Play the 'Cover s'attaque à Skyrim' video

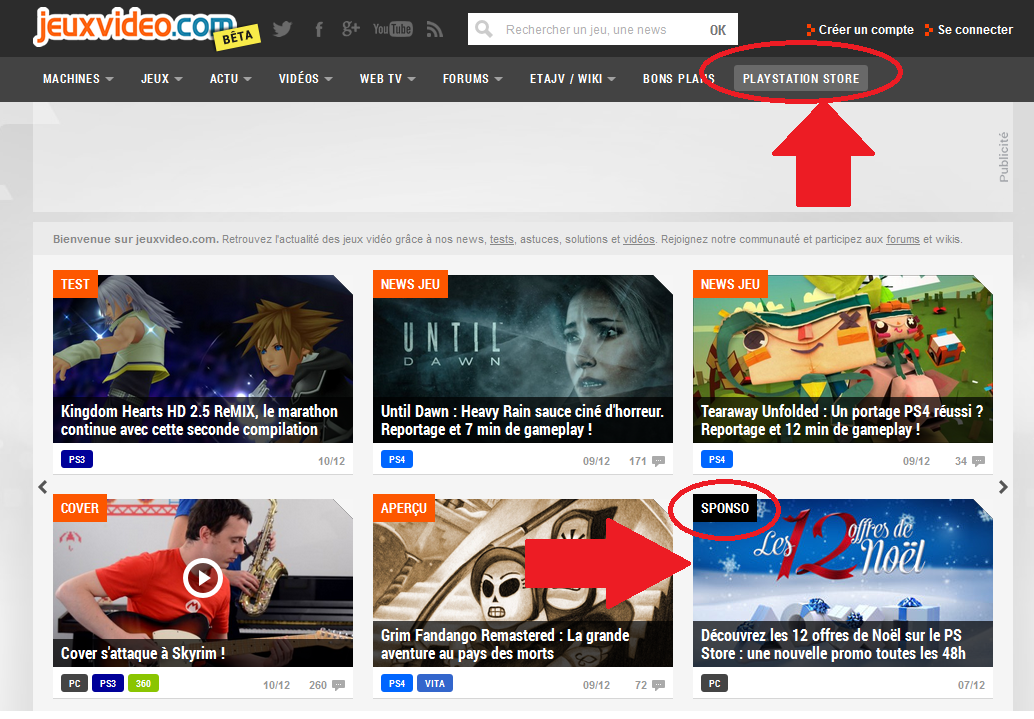click(202, 577)
